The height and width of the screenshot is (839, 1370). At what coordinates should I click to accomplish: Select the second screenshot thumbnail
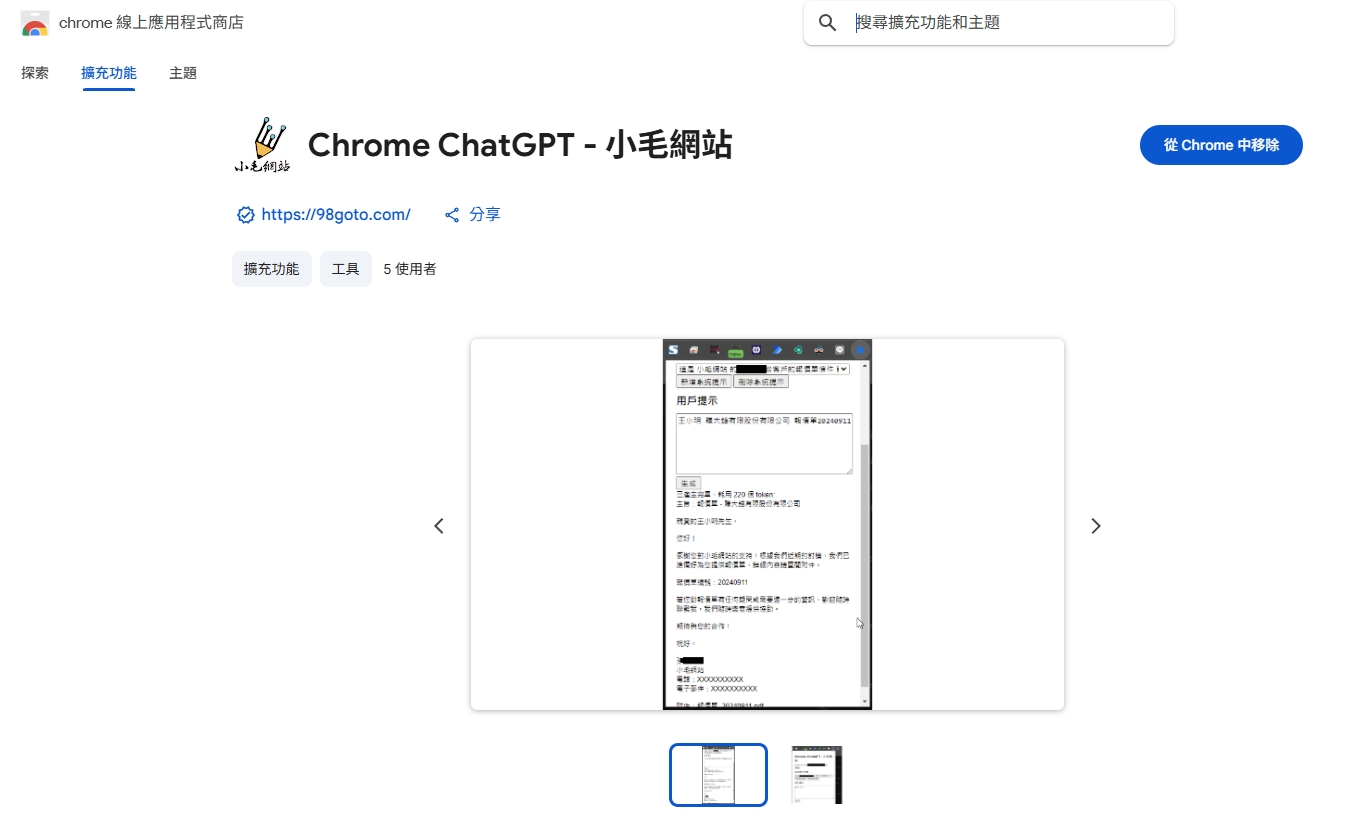click(x=817, y=774)
